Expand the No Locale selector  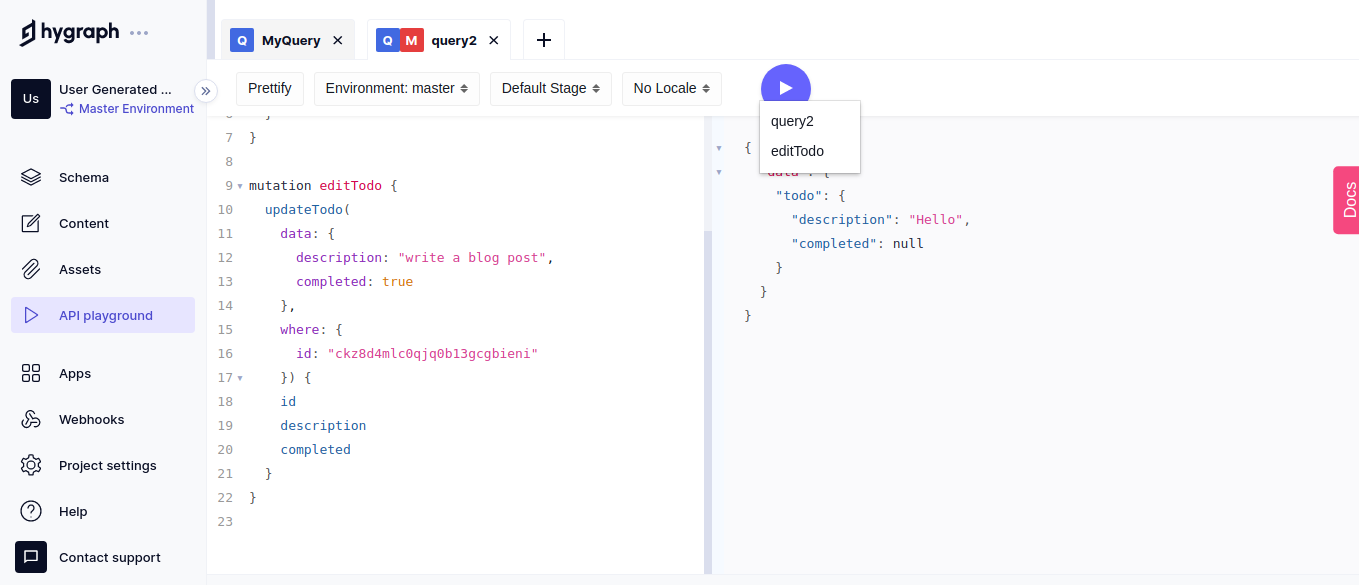pyautogui.click(x=671, y=89)
